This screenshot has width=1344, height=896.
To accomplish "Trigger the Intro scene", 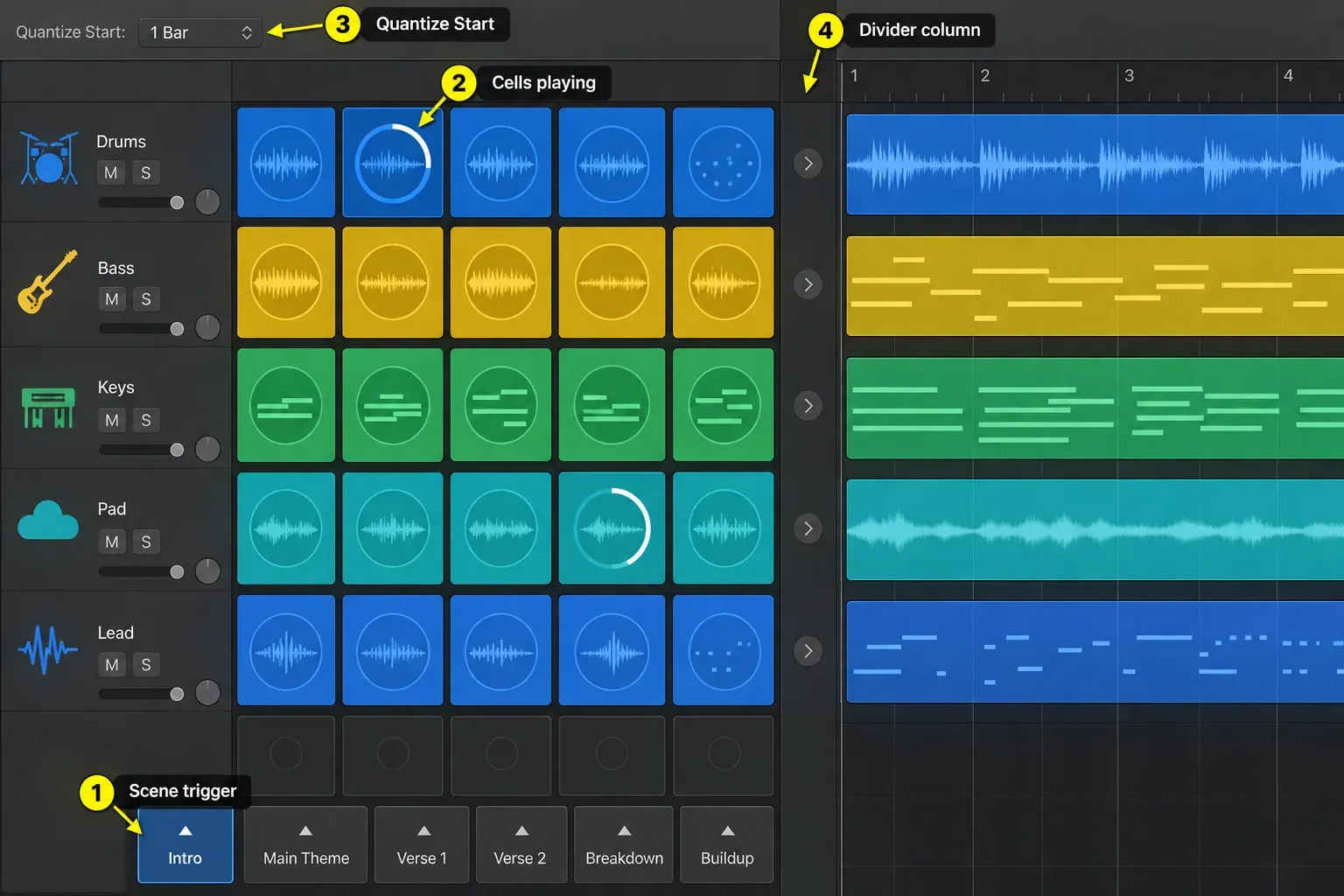I will (x=185, y=845).
